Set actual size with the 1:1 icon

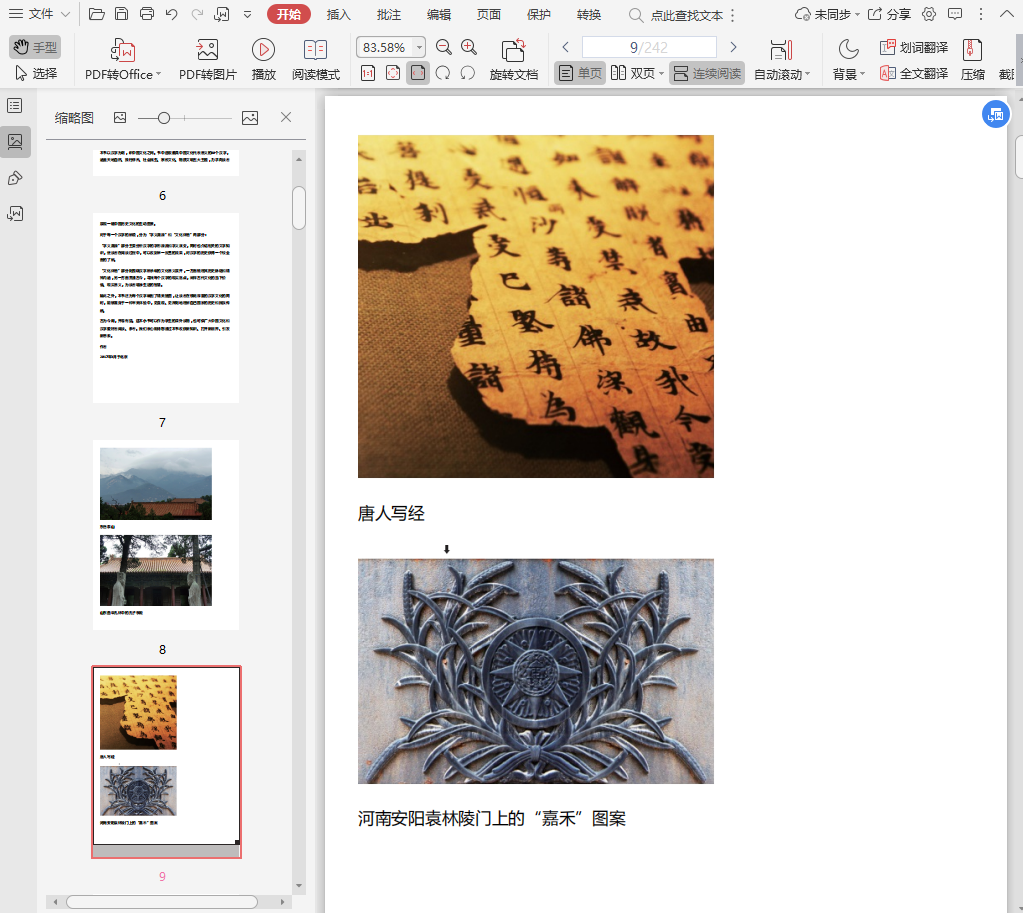368,73
